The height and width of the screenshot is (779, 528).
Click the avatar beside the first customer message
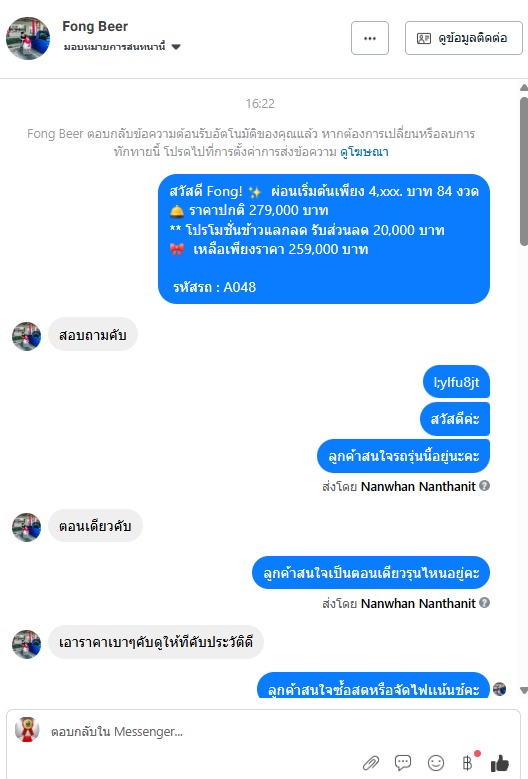(x=26, y=336)
